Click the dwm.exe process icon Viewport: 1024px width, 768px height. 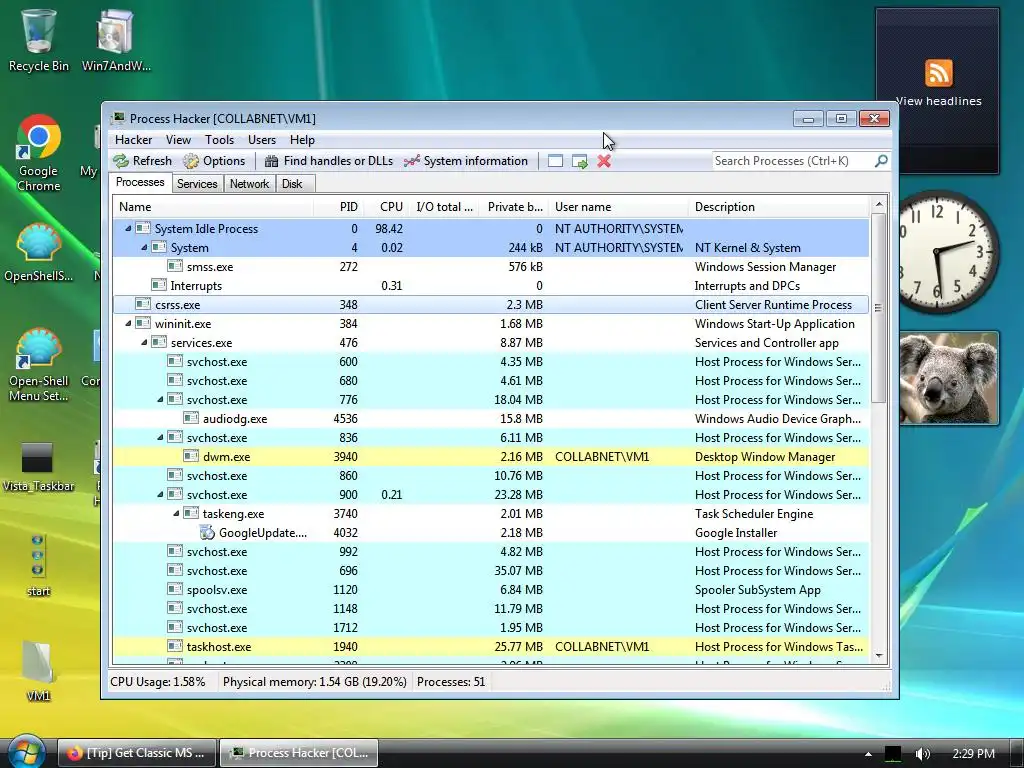point(191,456)
